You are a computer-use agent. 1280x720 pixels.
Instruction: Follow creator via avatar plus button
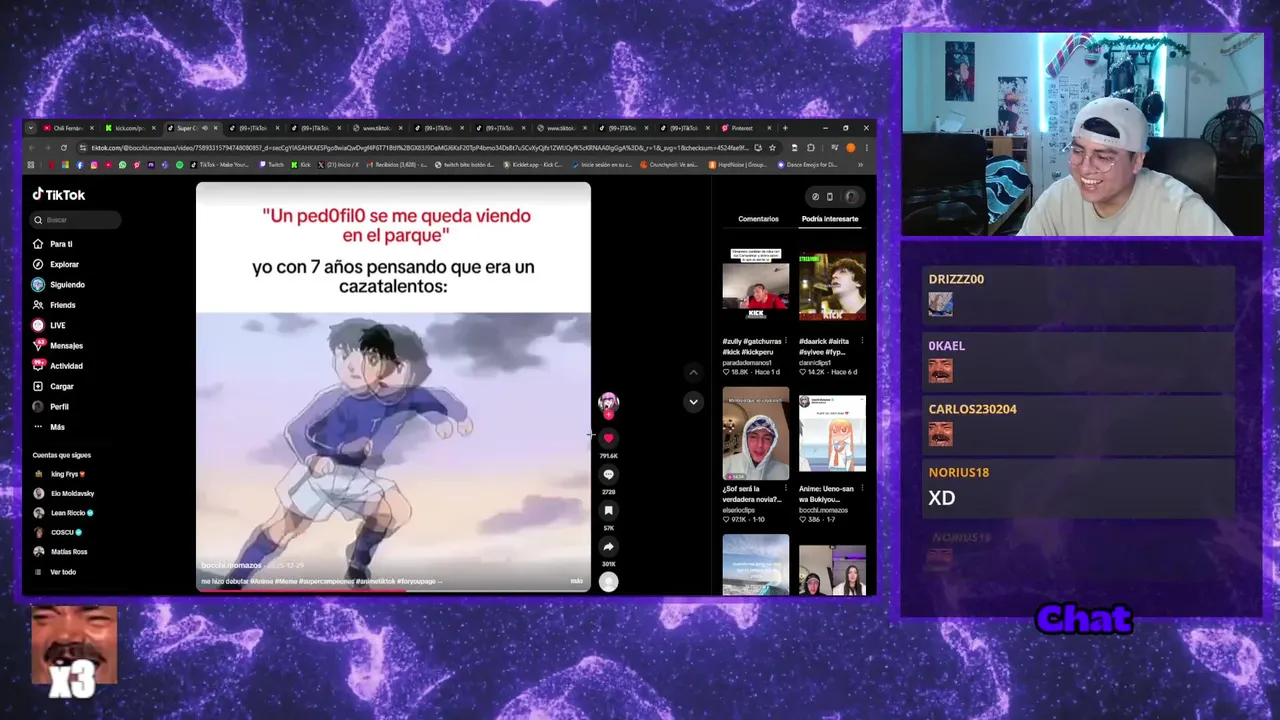click(608, 414)
